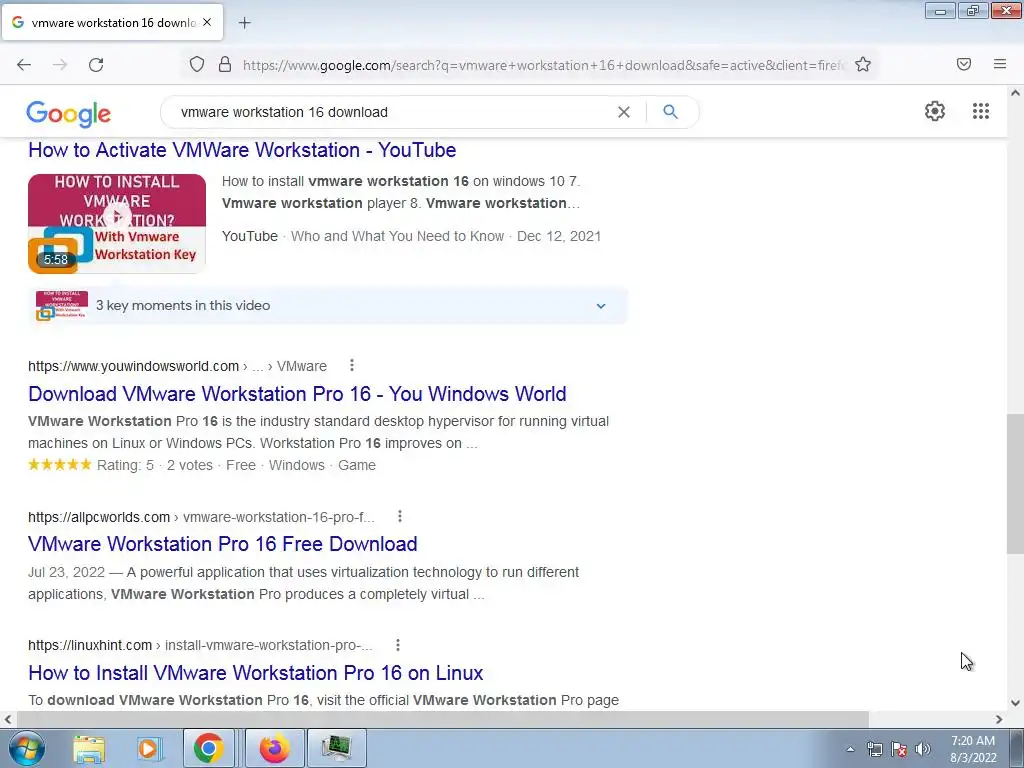1024x768 pixels.
Task: Open the monitor application on the taskbar
Action: coord(336,748)
